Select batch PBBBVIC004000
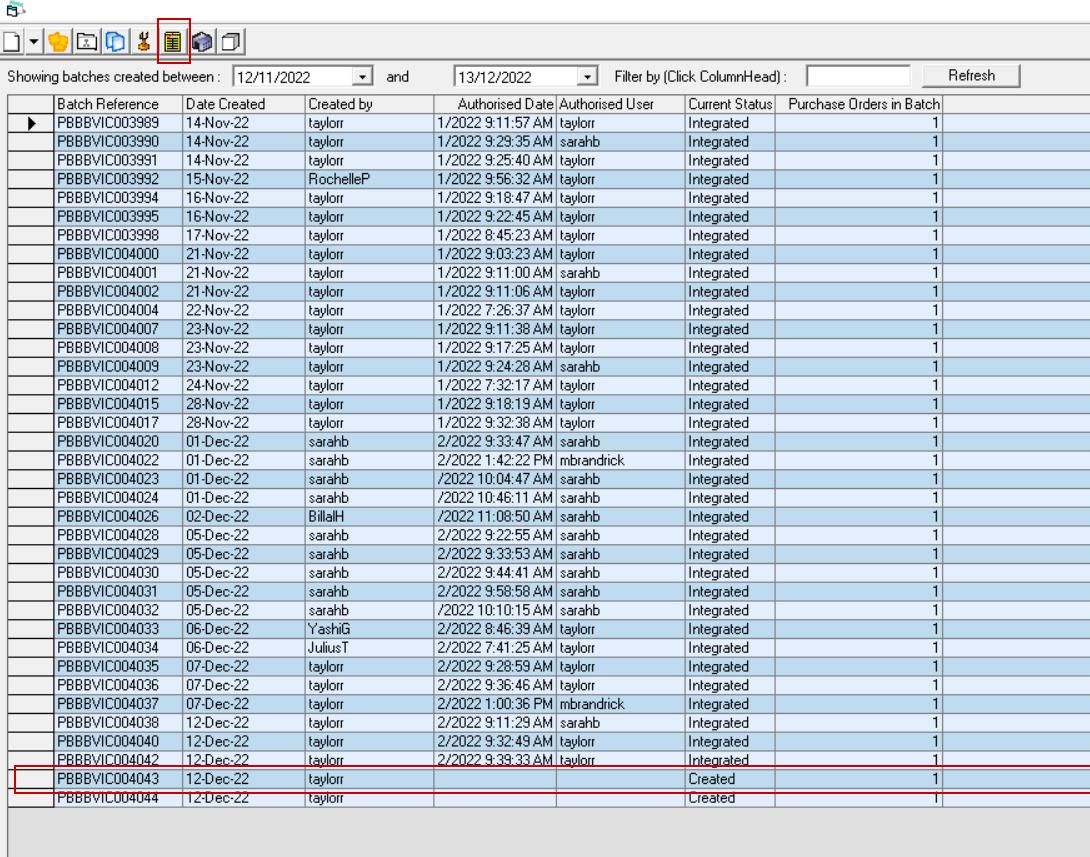 pyautogui.click(x=118, y=254)
